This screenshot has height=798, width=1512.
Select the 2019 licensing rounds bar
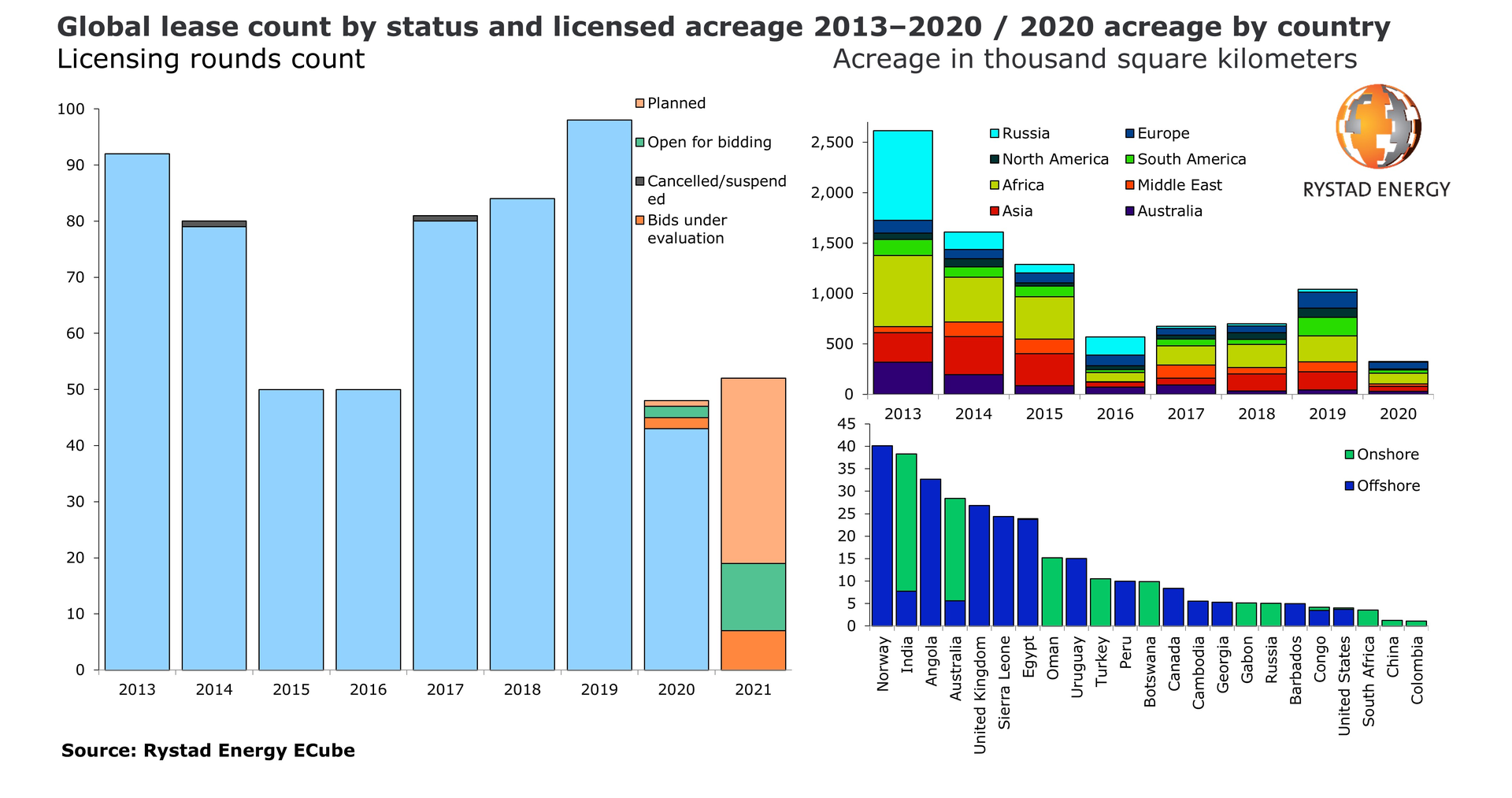click(x=598, y=394)
